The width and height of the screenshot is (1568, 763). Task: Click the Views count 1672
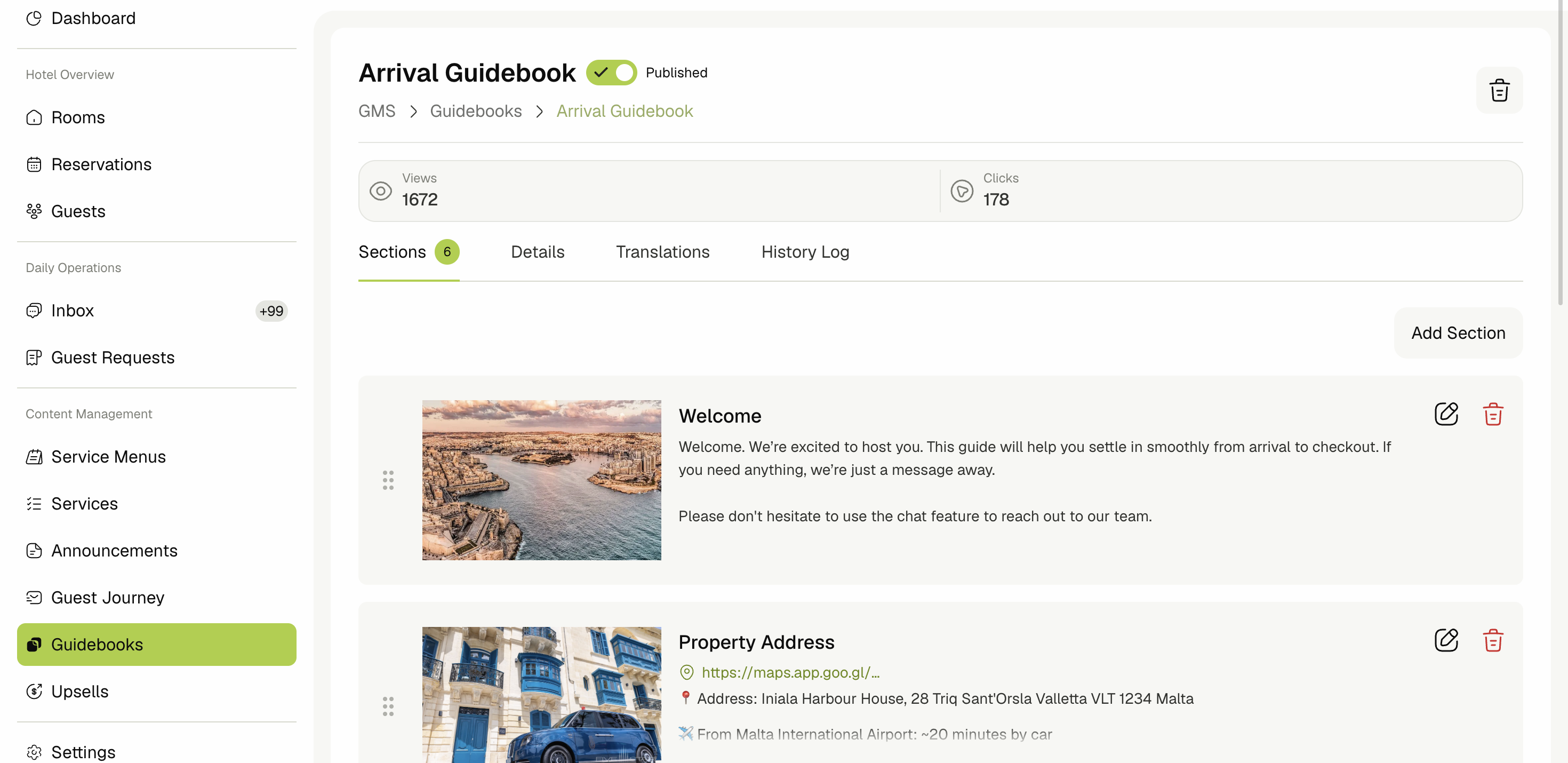(x=419, y=200)
